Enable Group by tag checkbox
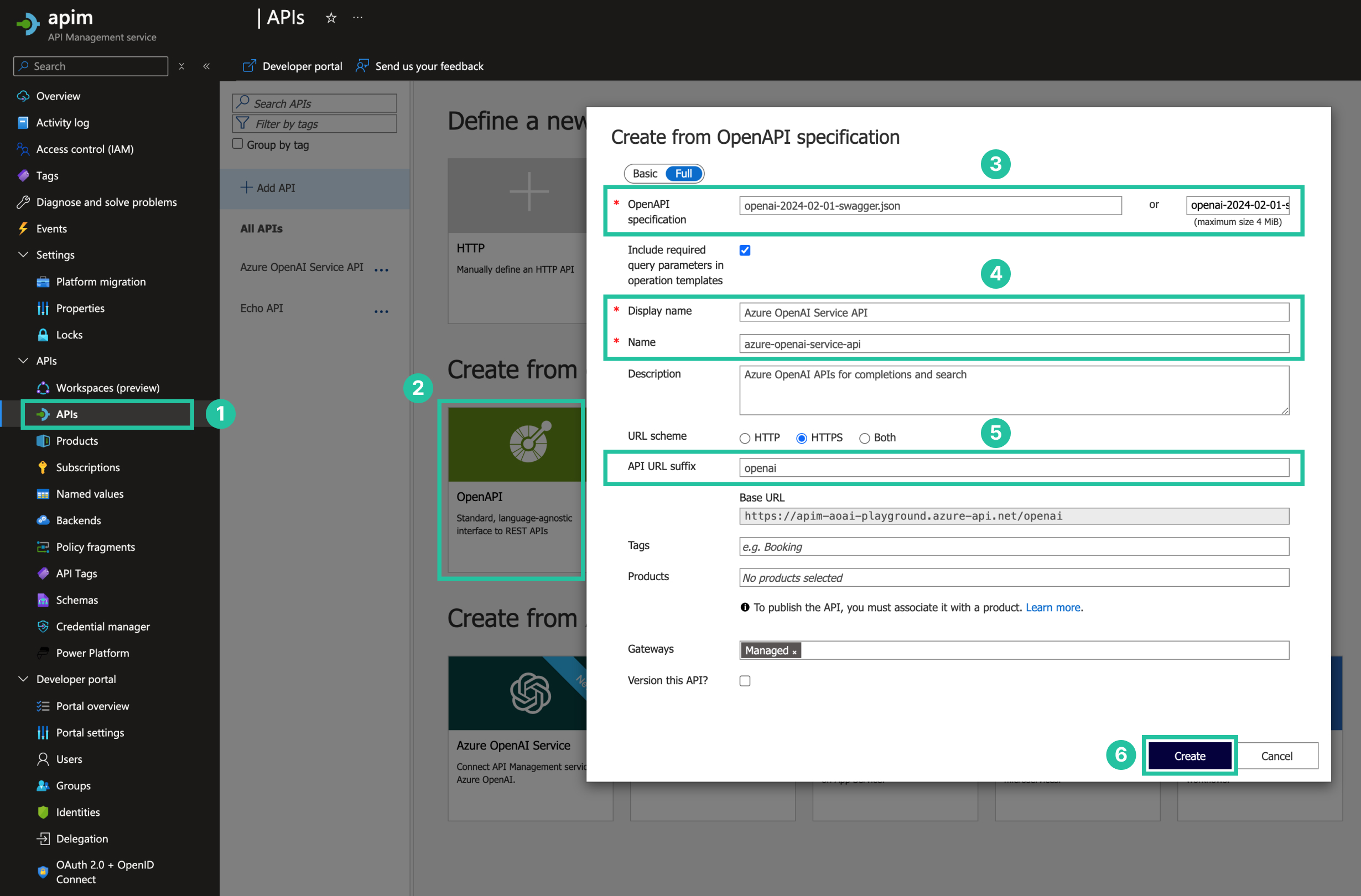Image resolution: width=1361 pixels, height=896 pixels. 237,144
